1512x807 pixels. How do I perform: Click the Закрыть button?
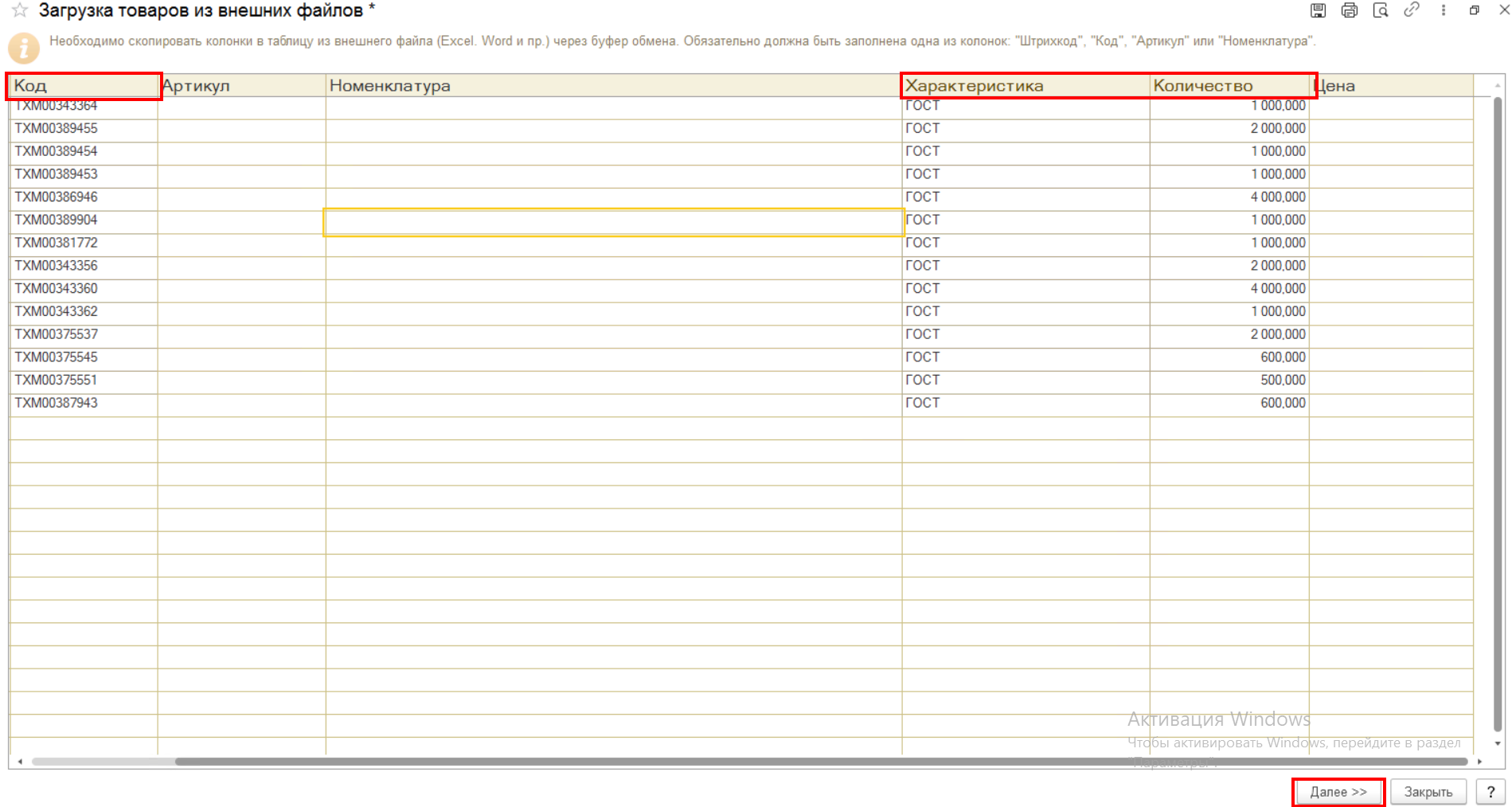point(1428,792)
